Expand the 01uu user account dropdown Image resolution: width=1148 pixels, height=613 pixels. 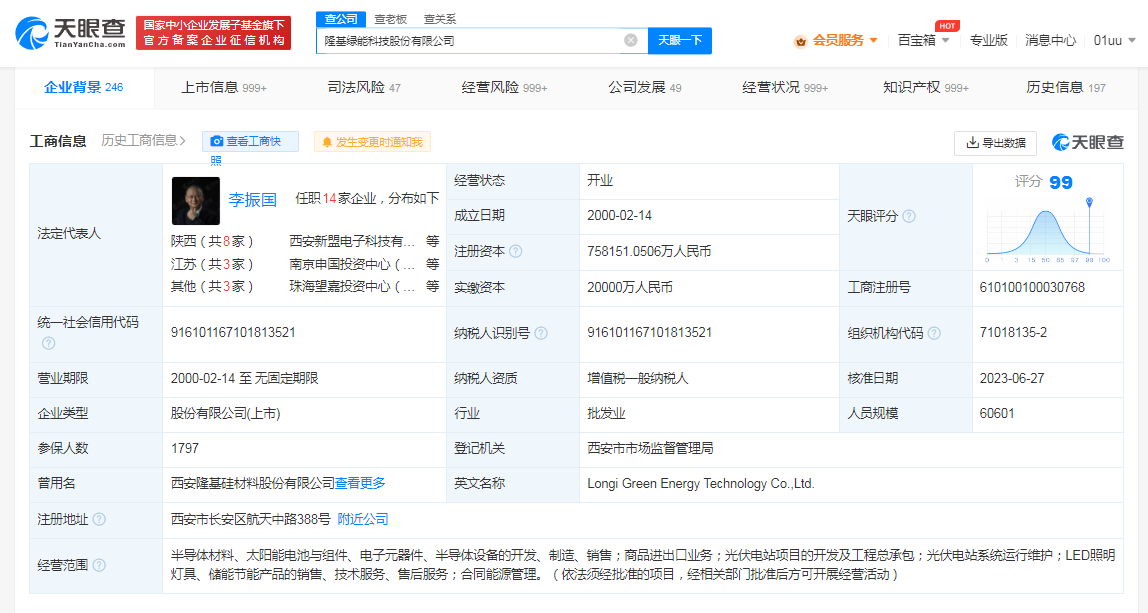(x=1114, y=40)
